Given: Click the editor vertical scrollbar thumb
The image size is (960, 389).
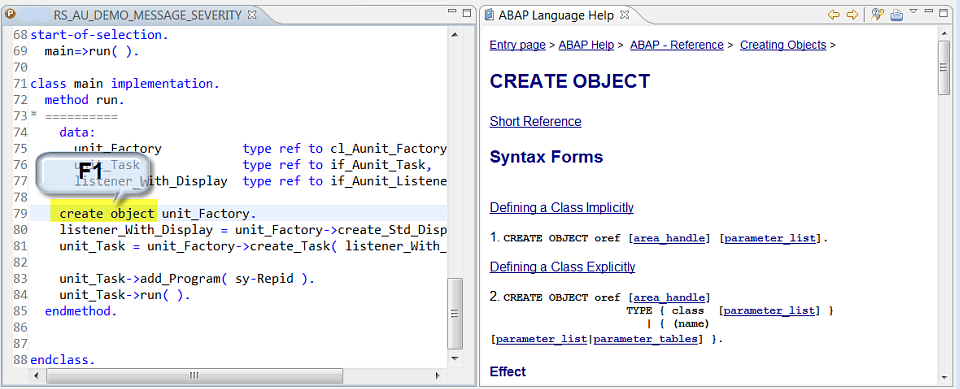Looking at the screenshot, I should pyautogui.click(x=454, y=314).
